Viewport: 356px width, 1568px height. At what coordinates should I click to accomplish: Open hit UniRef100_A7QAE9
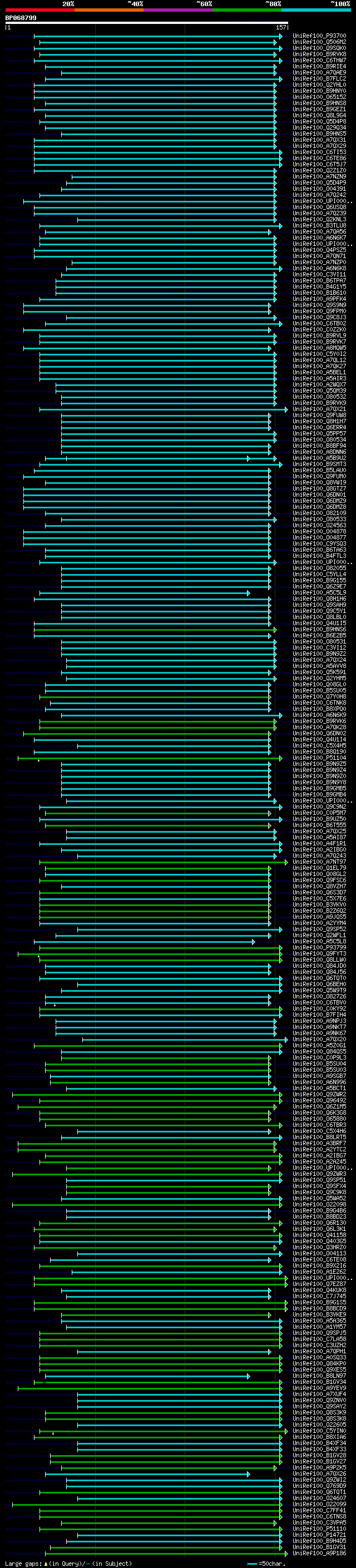(319, 72)
